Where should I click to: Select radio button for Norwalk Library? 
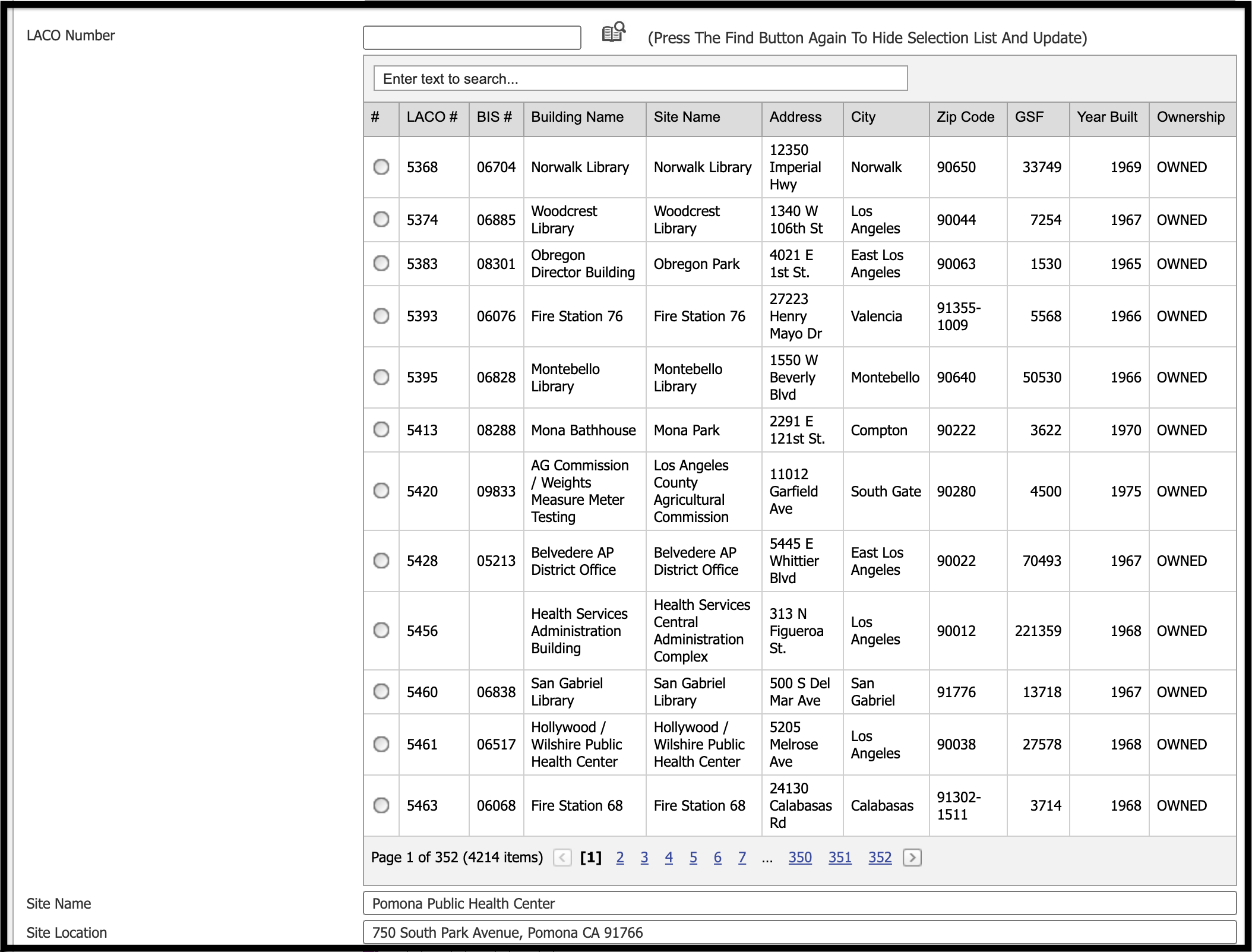point(381,167)
